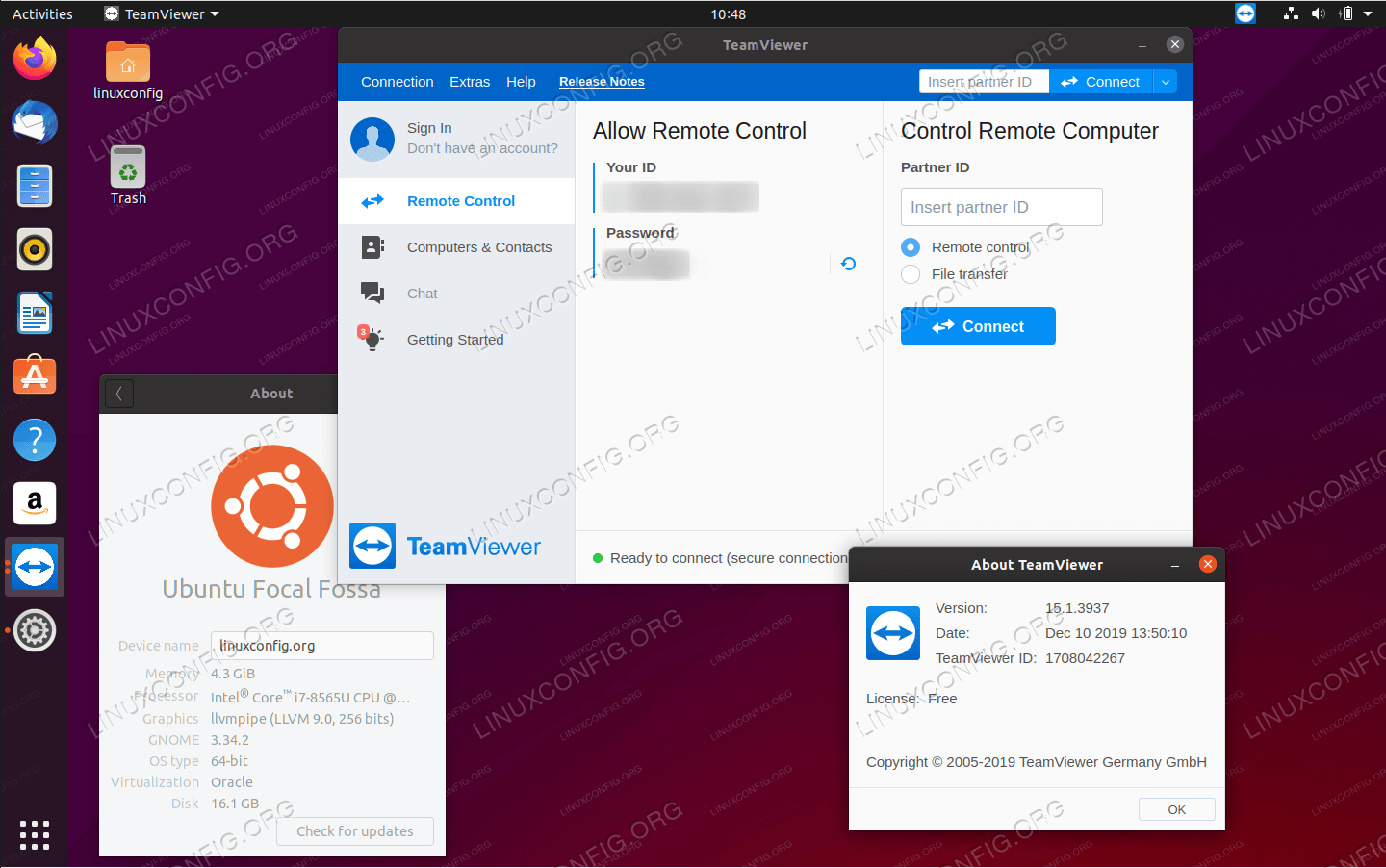Viewport: 1386px width, 868px height.
Task: Click version number 15.1.3937
Action: pos(1077,608)
